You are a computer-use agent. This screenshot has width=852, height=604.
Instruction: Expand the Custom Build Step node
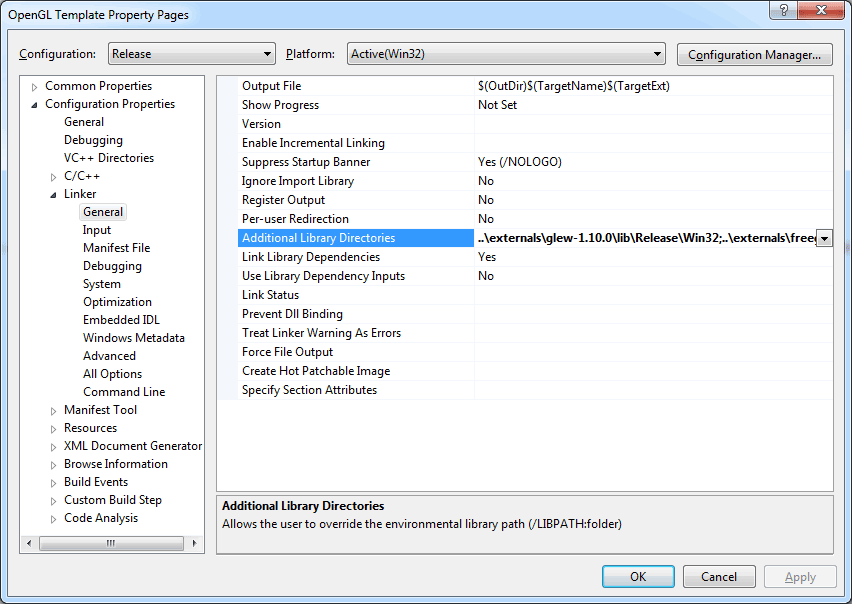[53, 501]
